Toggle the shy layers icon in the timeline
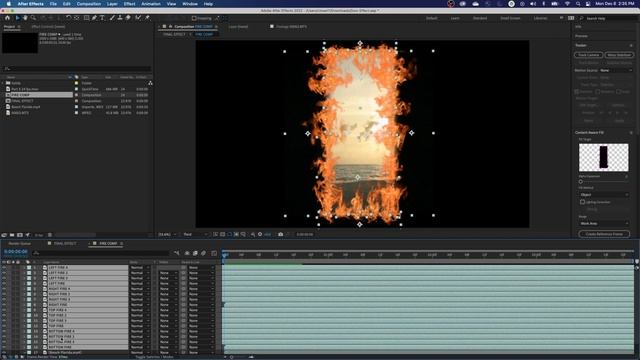This screenshot has height=360, width=640. (x=187, y=253)
